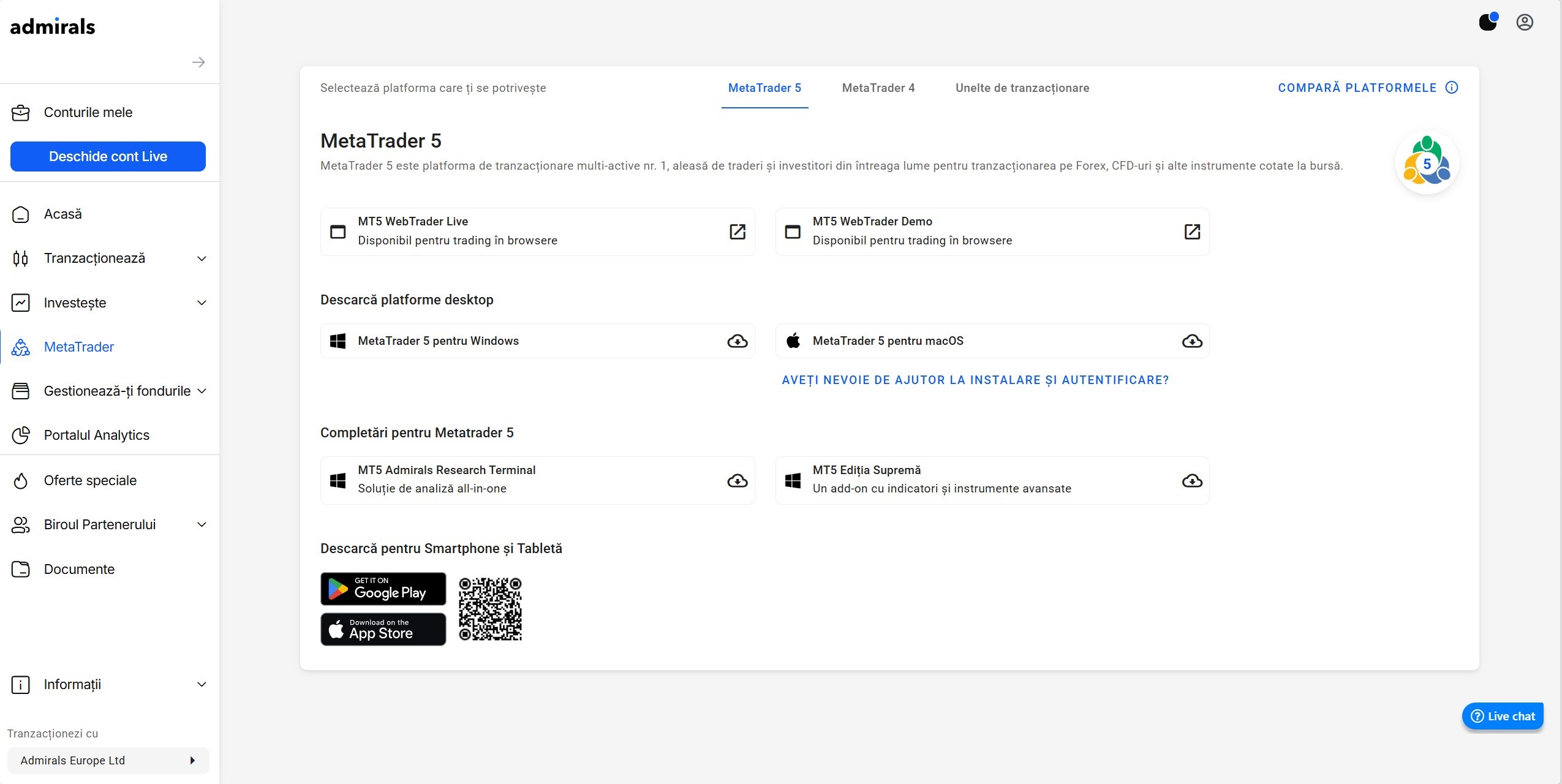
Task: Click Windows logo on MT5 Ediția Supremă
Action: [793, 481]
